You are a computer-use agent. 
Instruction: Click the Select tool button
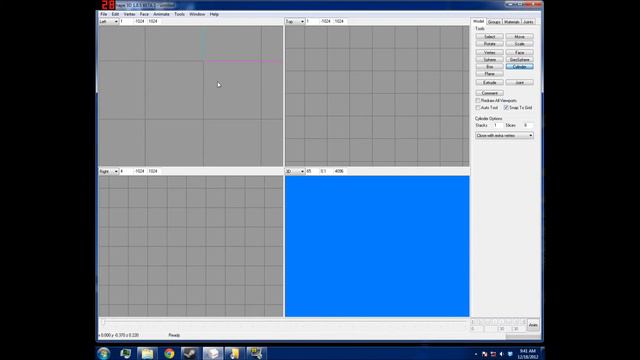point(489,37)
